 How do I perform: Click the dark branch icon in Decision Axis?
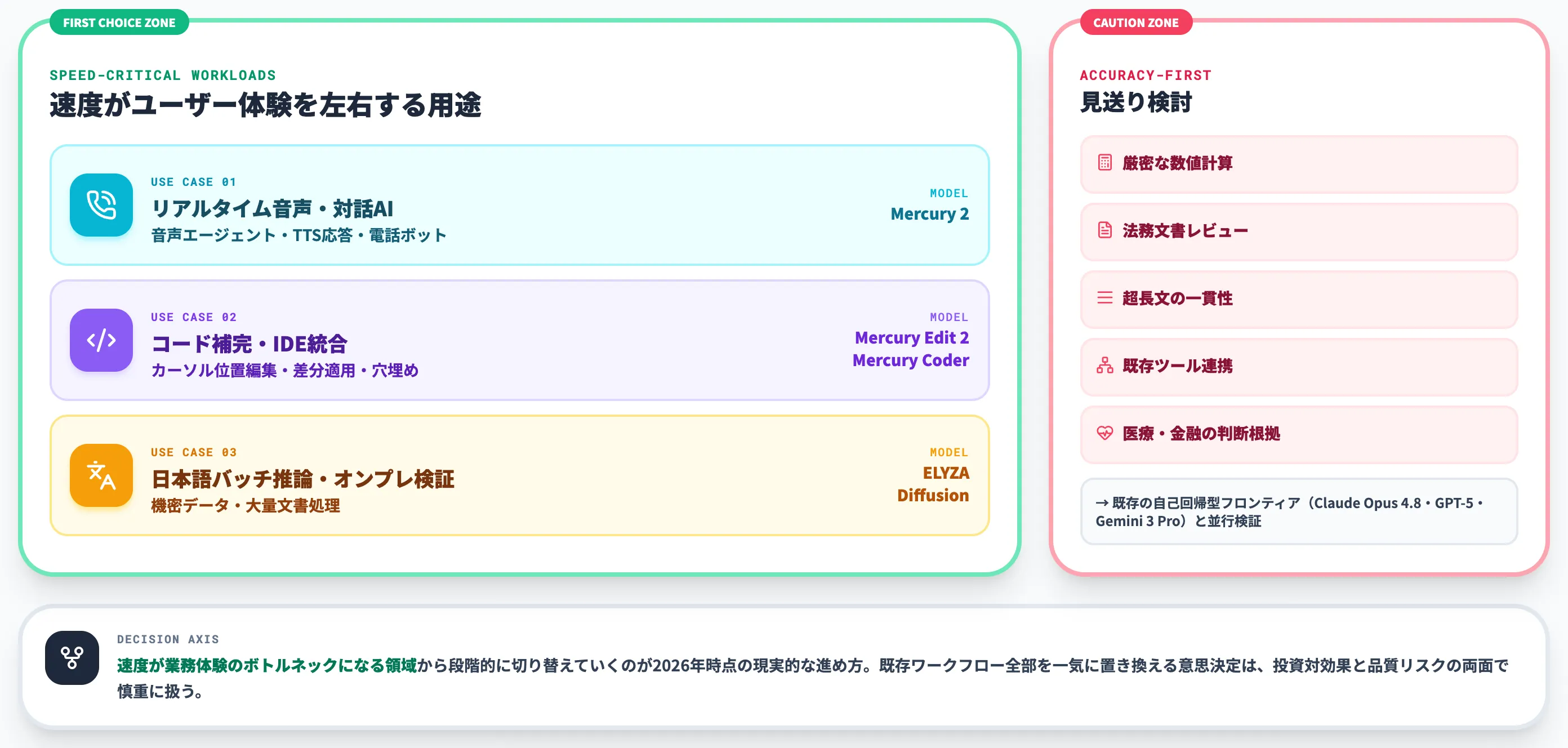click(72, 657)
